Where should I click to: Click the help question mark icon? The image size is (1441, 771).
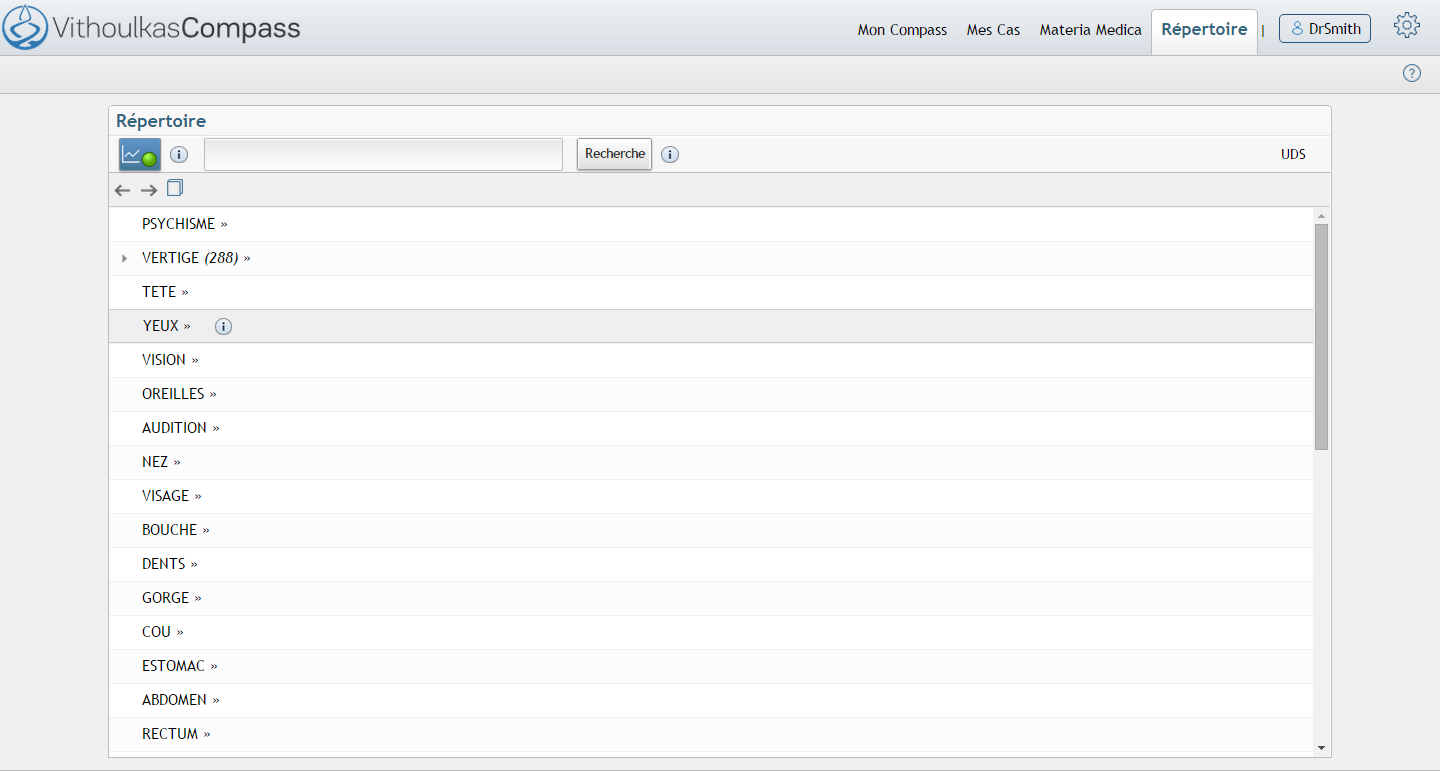[1411, 73]
